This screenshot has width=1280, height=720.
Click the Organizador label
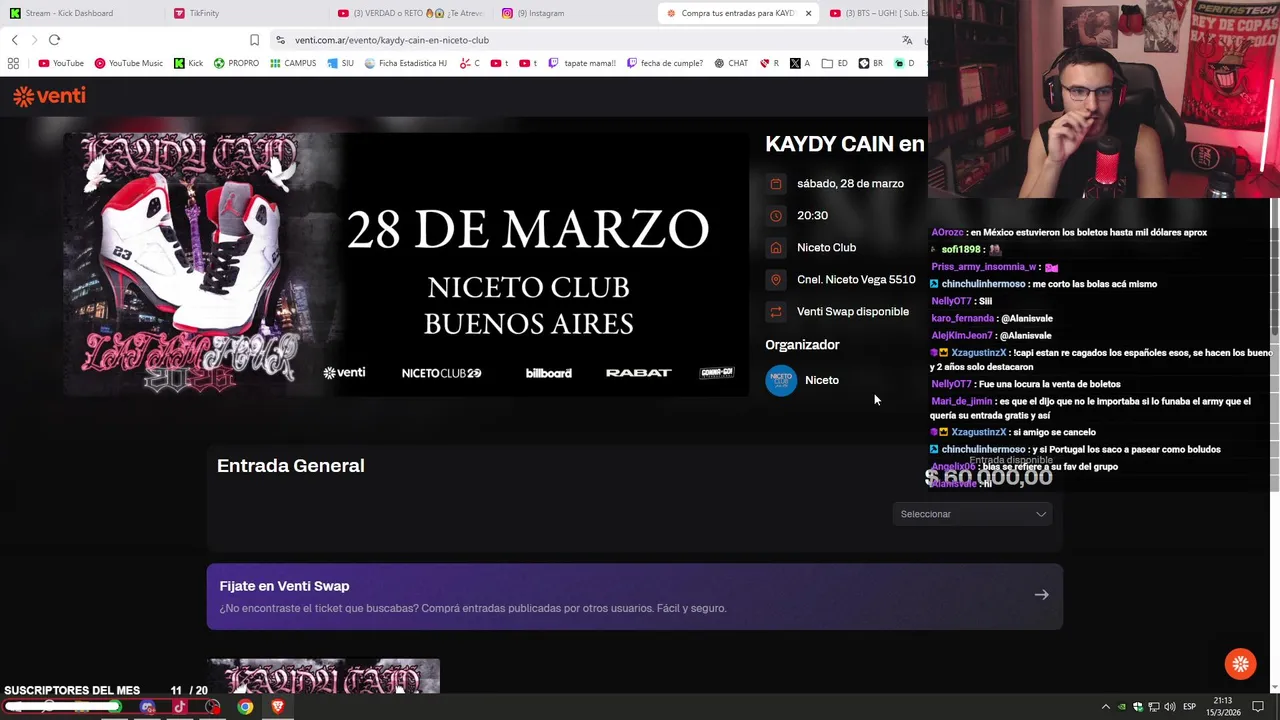pyautogui.click(x=802, y=345)
